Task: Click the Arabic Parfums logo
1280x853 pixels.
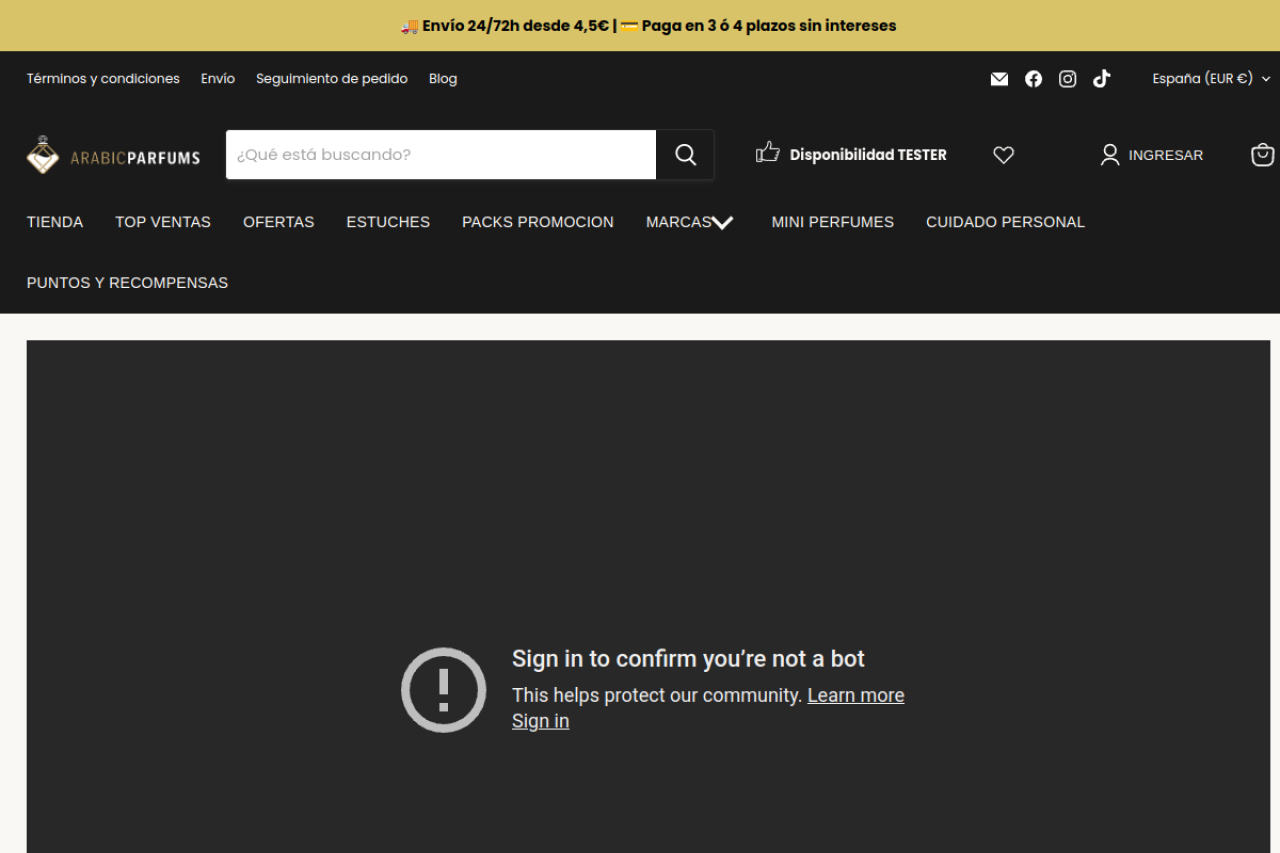Action: pos(113,155)
